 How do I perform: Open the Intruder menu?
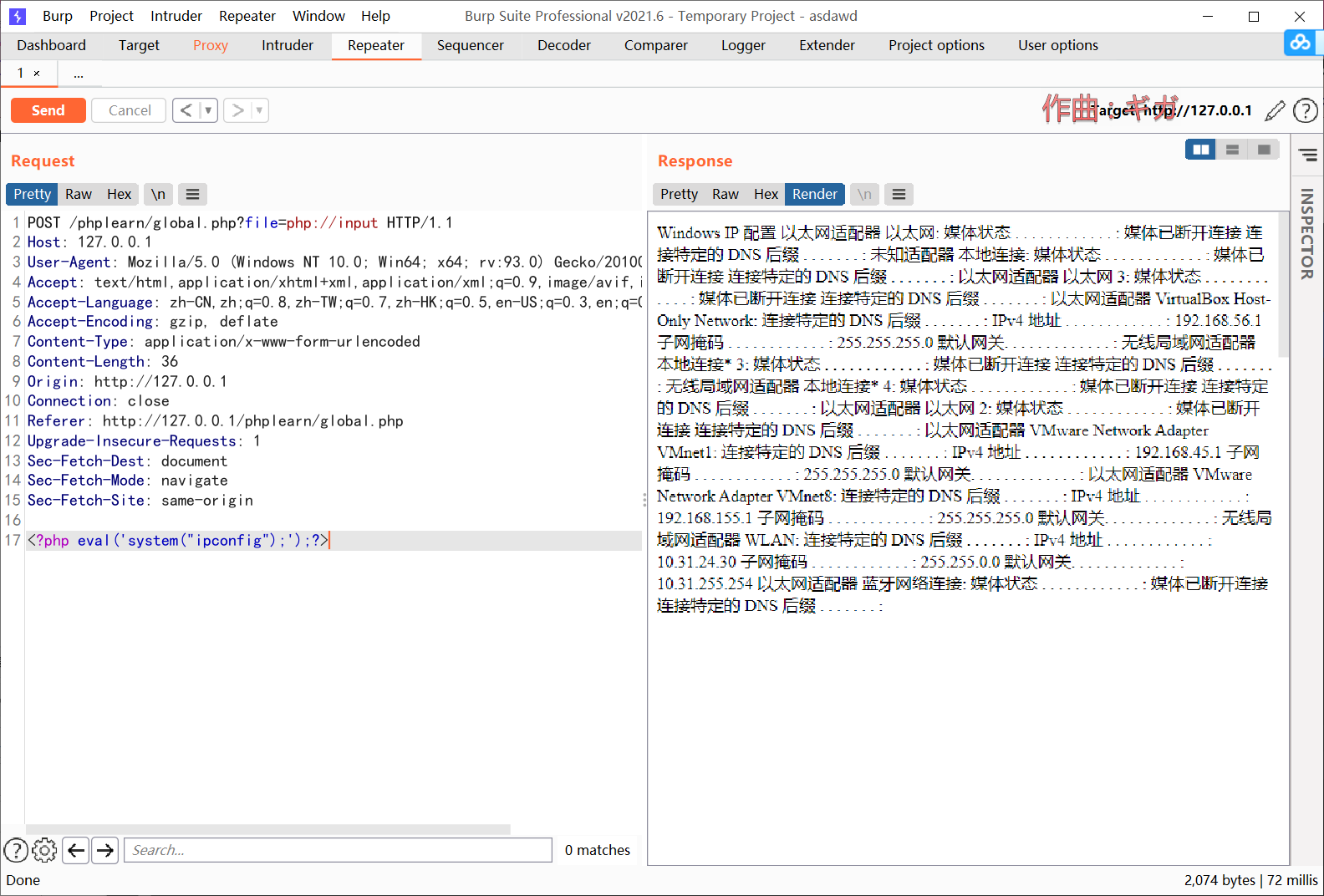pos(176,16)
